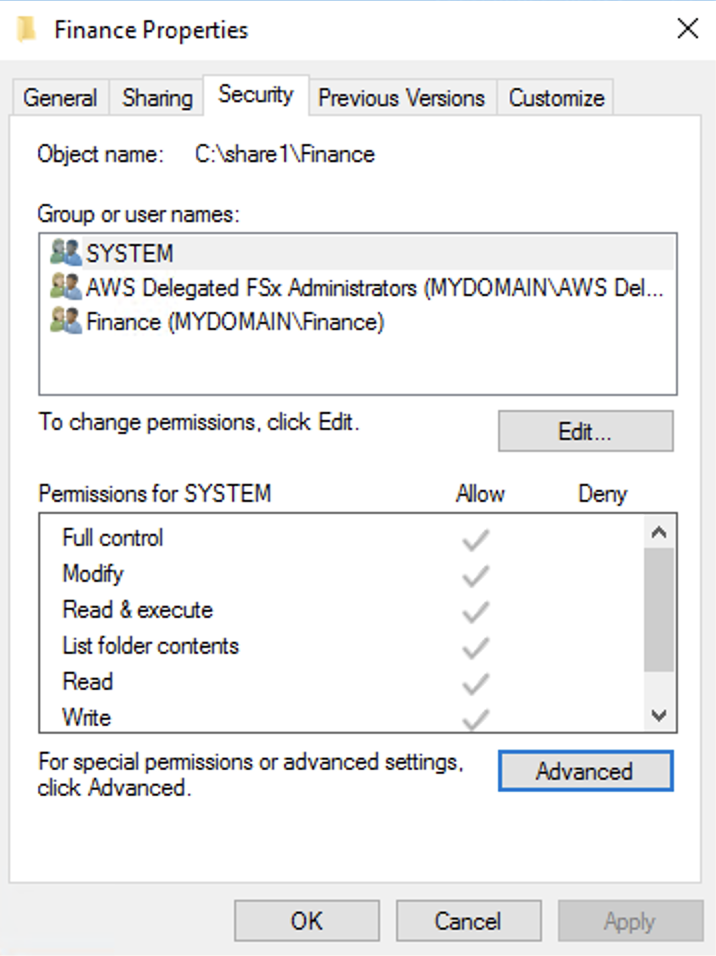Click the Read & execute allow checkmark
This screenshot has height=956, width=716.
click(x=475, y=612)
